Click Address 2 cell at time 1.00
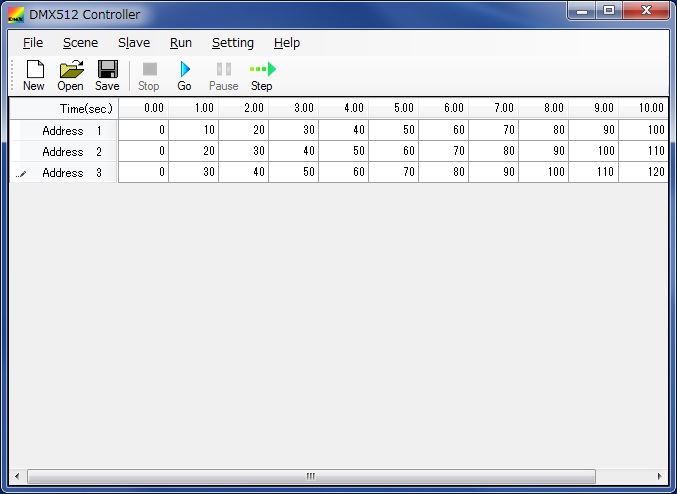The height and width of the screenshot is (494, 677). tap(193, 151)
